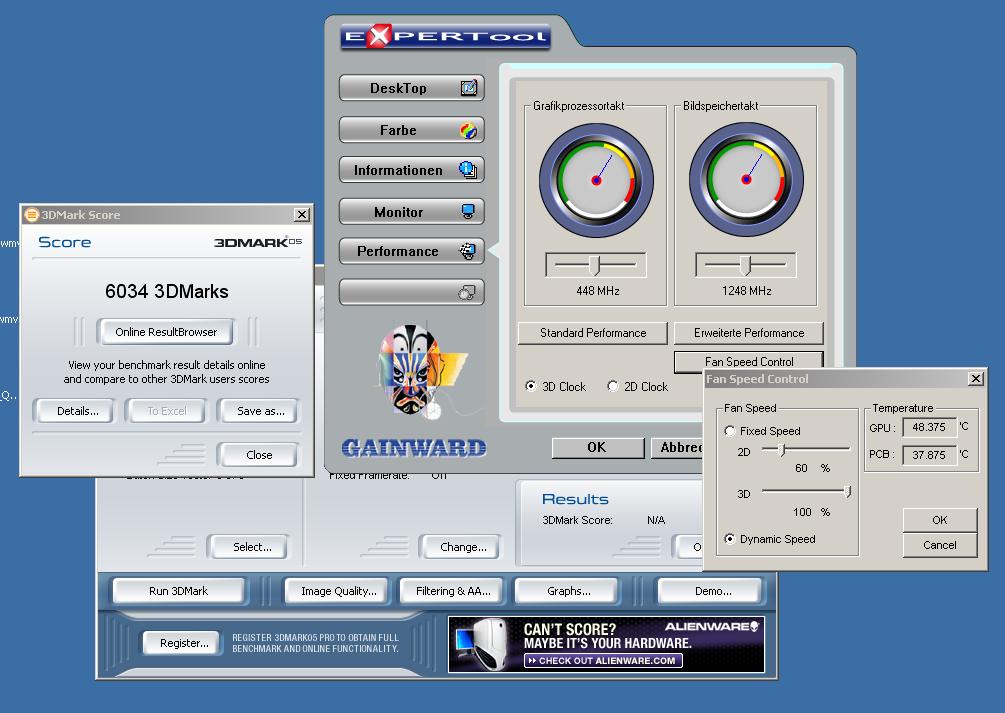
Task: Select the 2D Clock radio button
Action: pyautogui.click(x=613, y=386)
